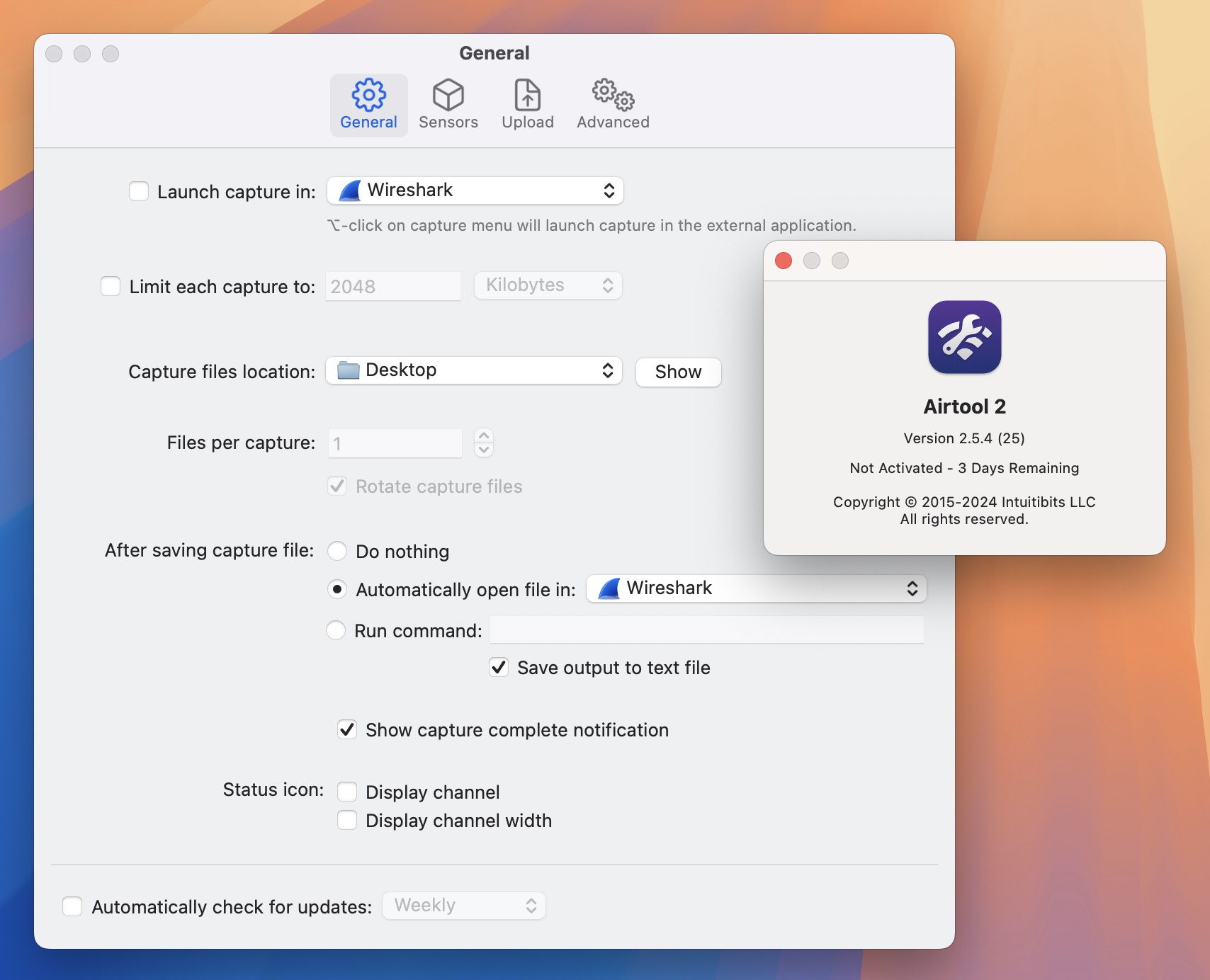Click the Airtool 2 title text

[965, 406]
